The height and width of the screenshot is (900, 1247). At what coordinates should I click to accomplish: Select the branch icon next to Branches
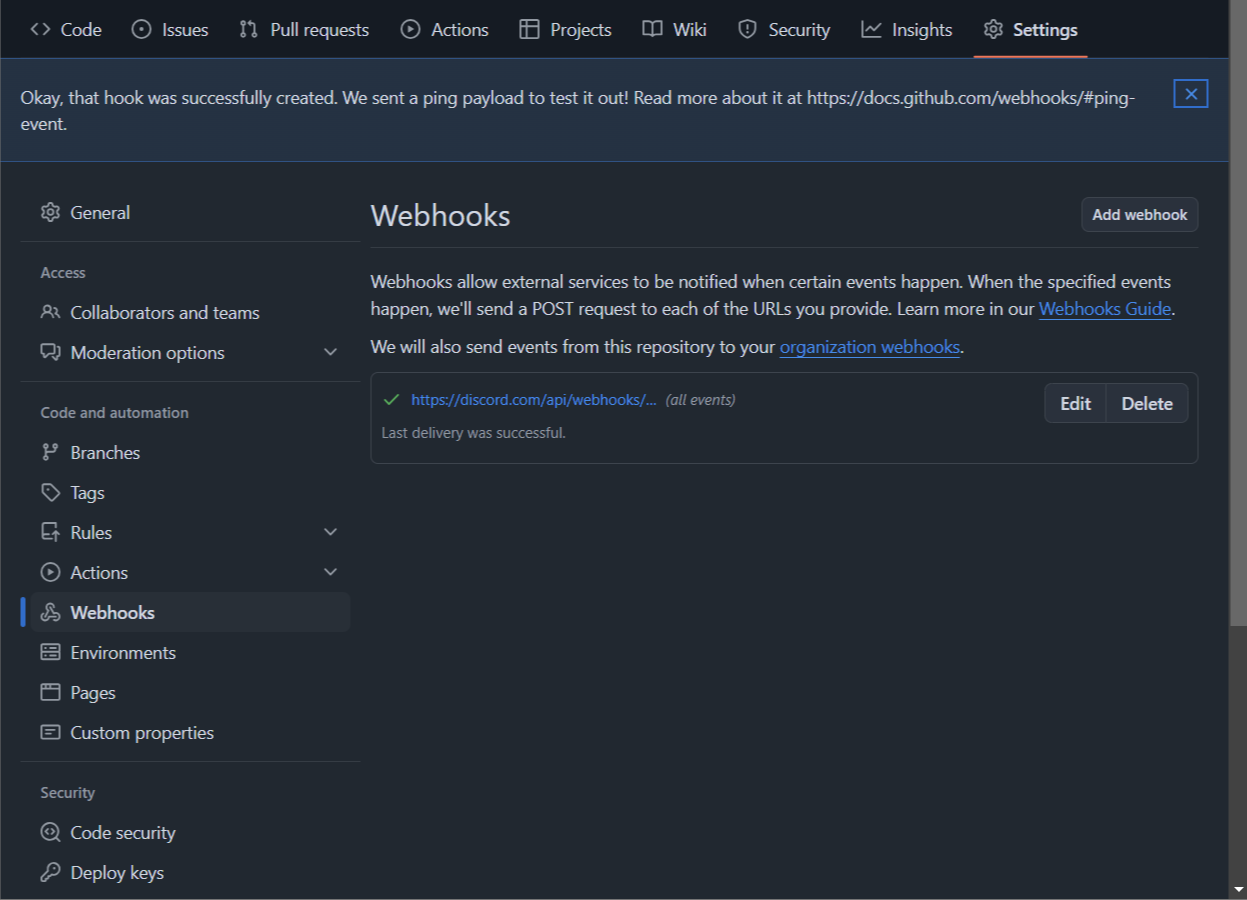[x=50, y=452]
